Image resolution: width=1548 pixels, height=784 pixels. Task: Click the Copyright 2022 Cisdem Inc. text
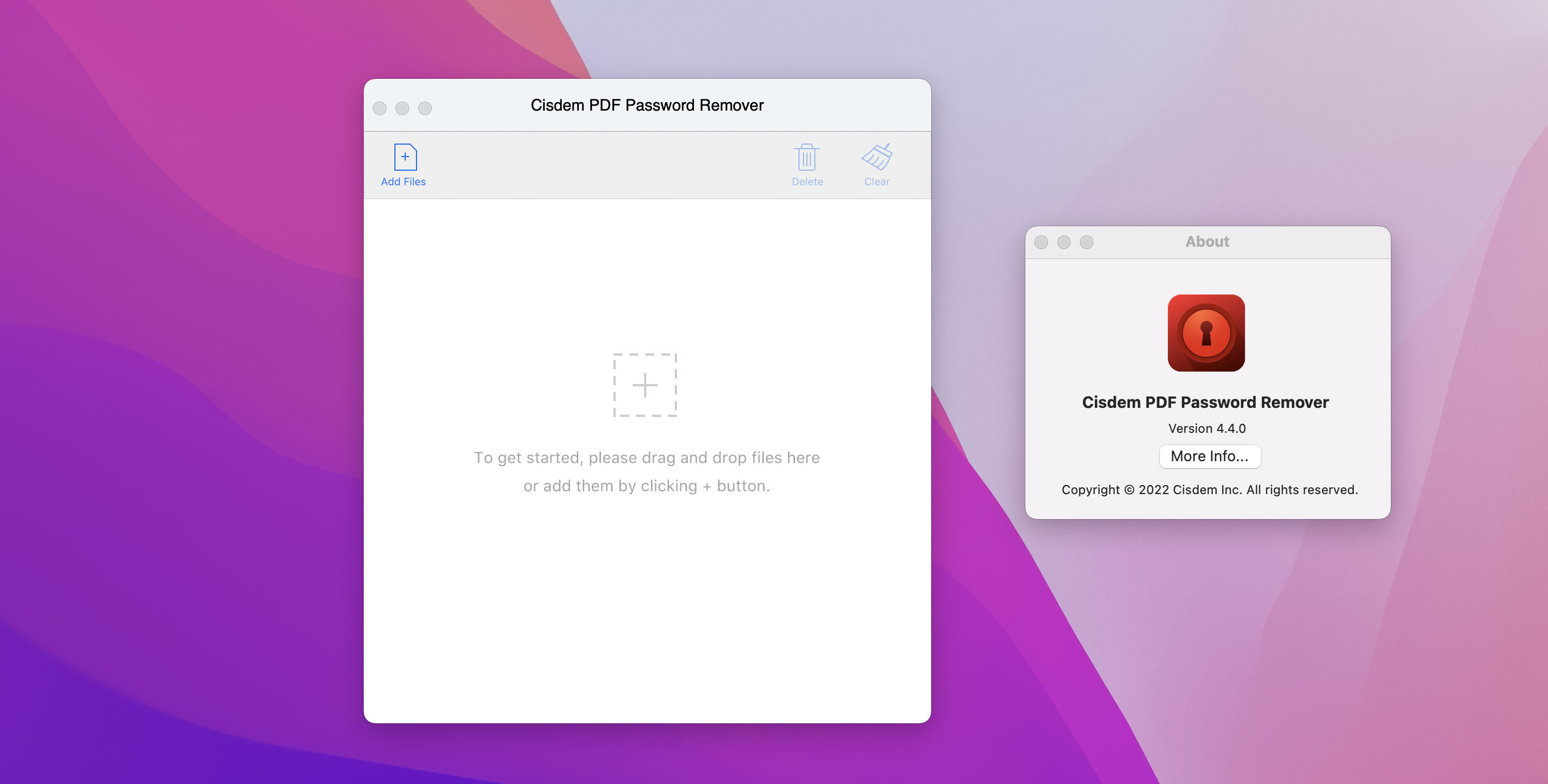coord(1209,490)
